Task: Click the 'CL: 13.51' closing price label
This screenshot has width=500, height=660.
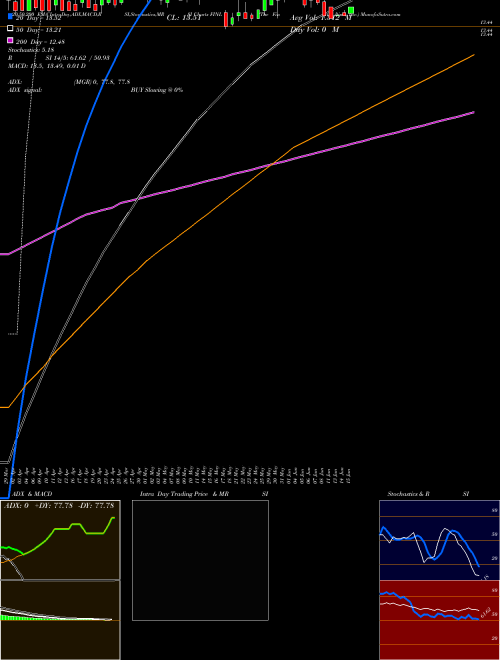Action: point(184,18)
